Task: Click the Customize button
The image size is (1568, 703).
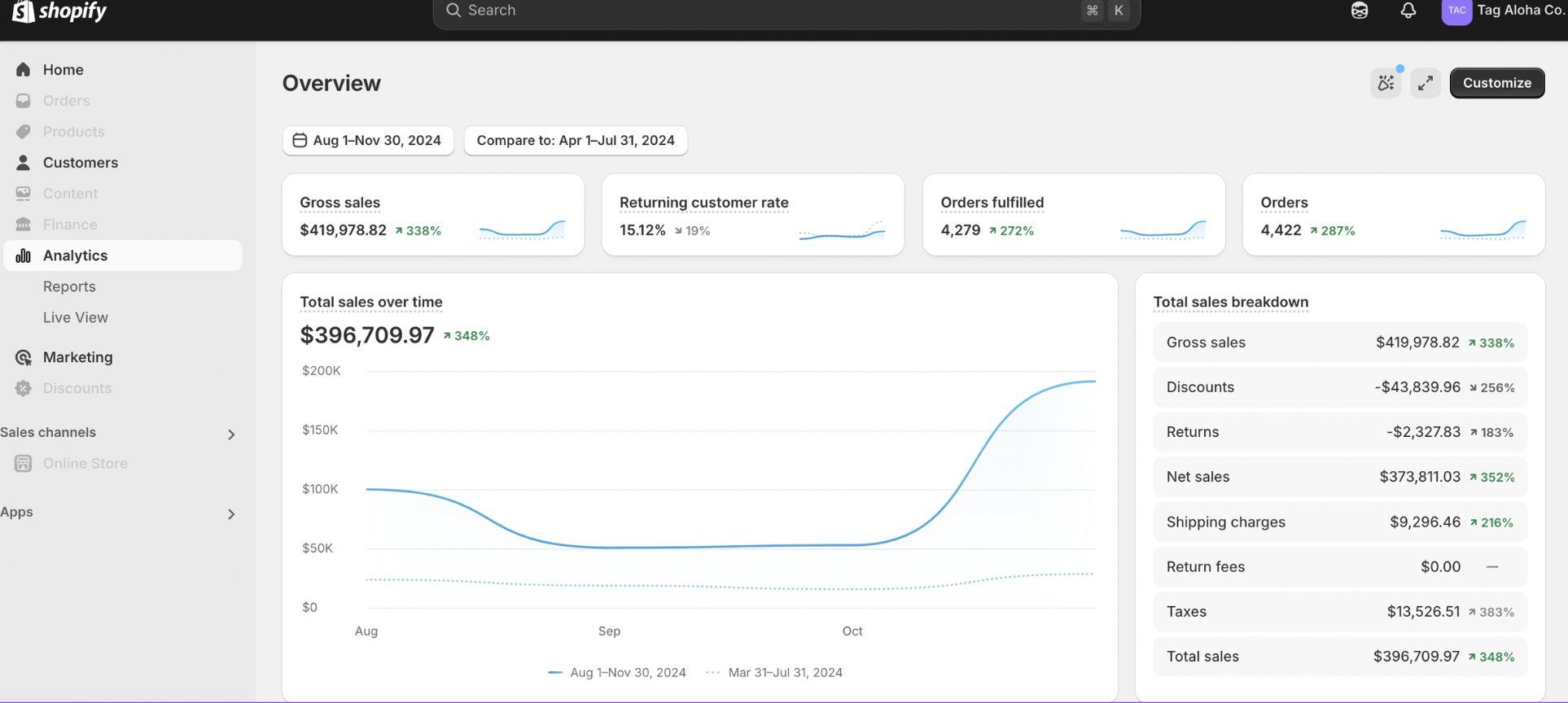Action: coord(1497,83)
